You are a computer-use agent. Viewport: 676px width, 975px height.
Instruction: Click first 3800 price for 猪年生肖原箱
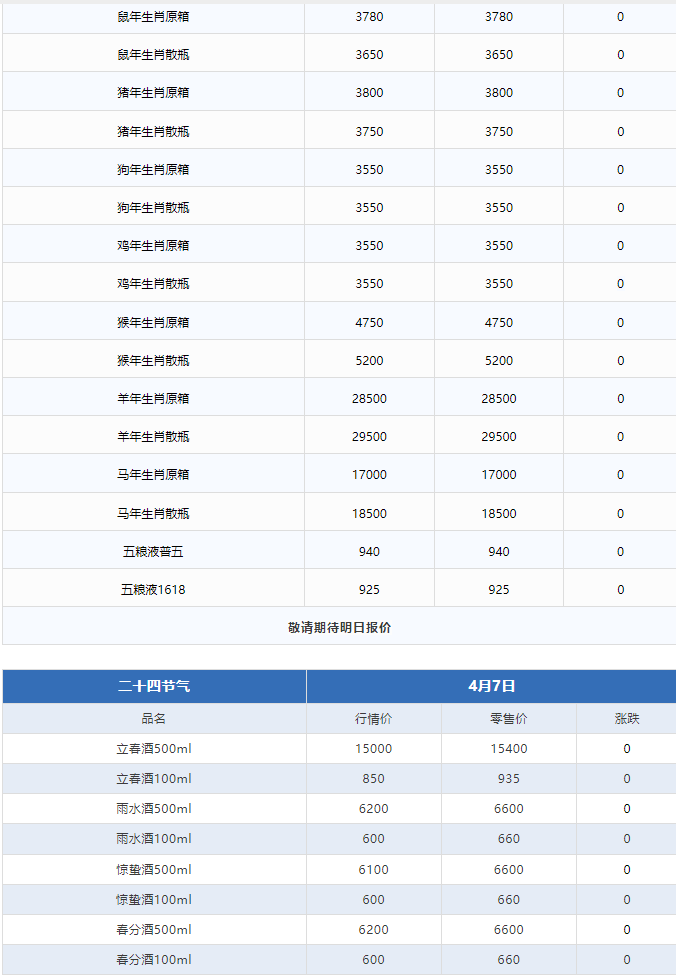pos(369,93)
